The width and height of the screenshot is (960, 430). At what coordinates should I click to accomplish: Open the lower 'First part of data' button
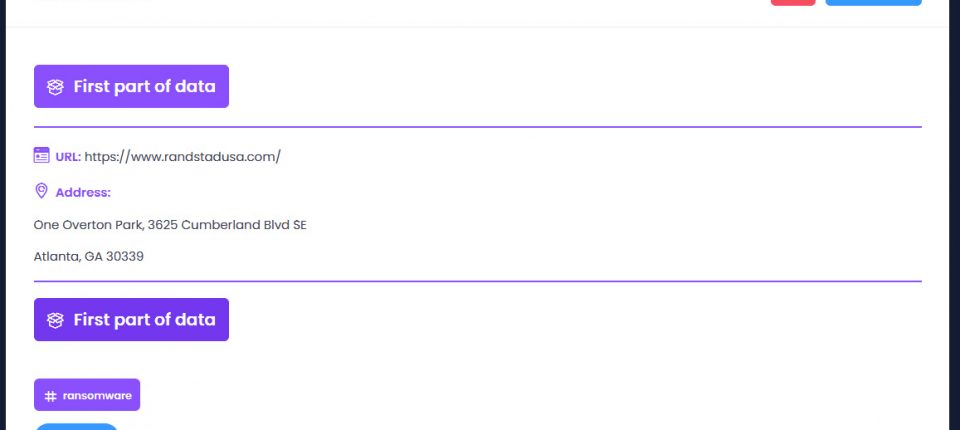[x=131, y=320]
